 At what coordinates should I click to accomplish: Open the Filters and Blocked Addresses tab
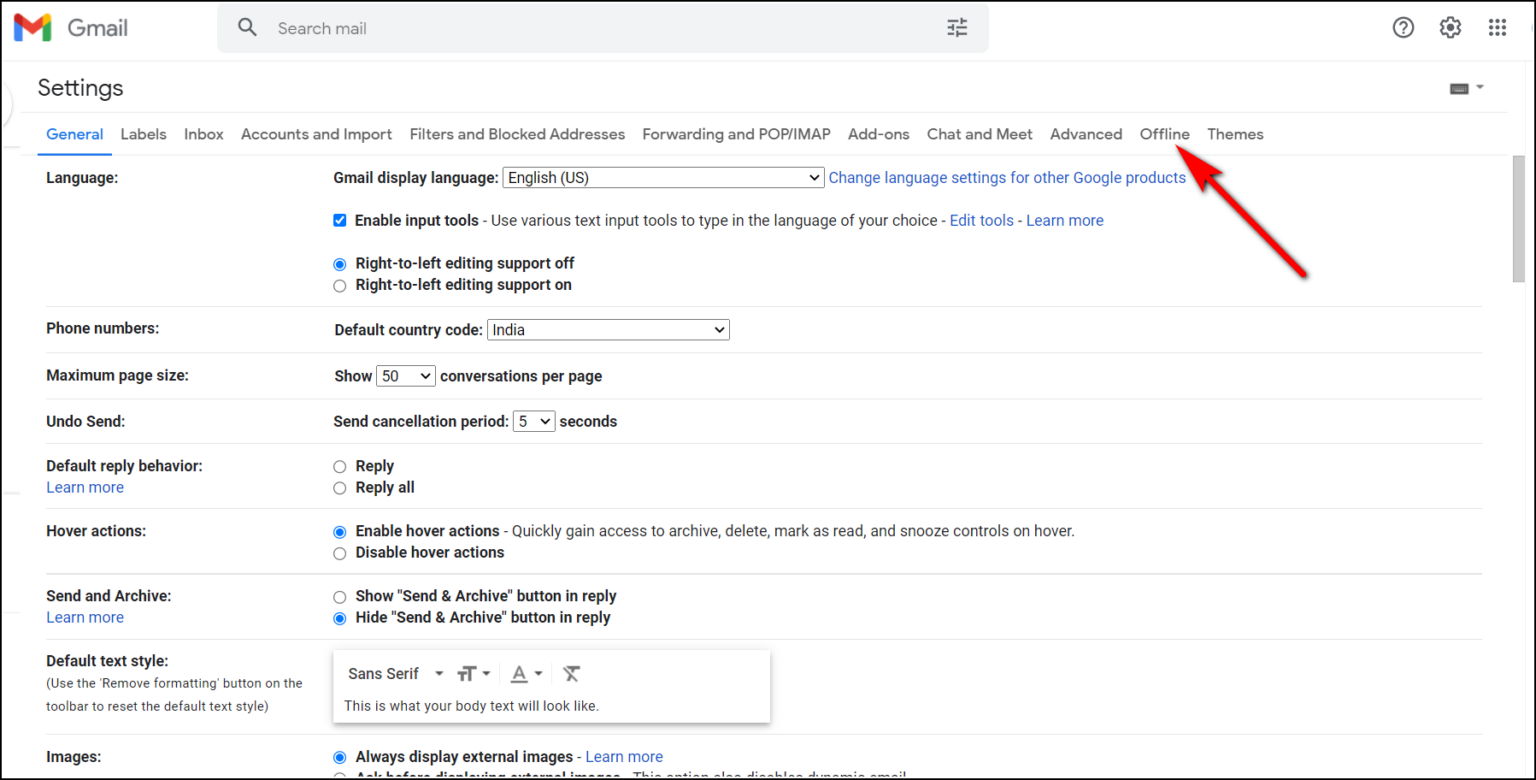517,134
